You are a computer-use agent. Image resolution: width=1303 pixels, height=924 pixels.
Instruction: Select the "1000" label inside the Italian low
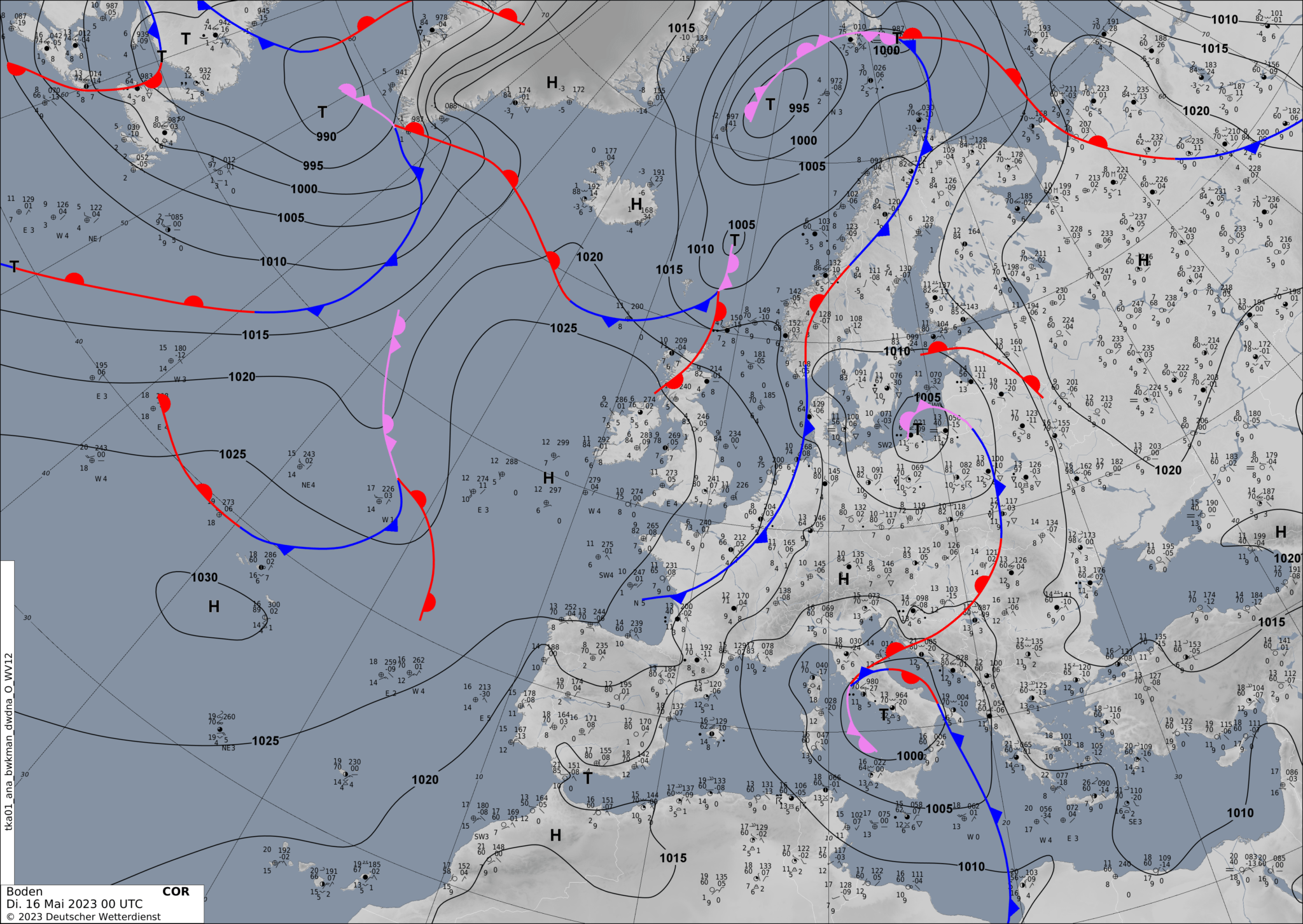(910, 756)
